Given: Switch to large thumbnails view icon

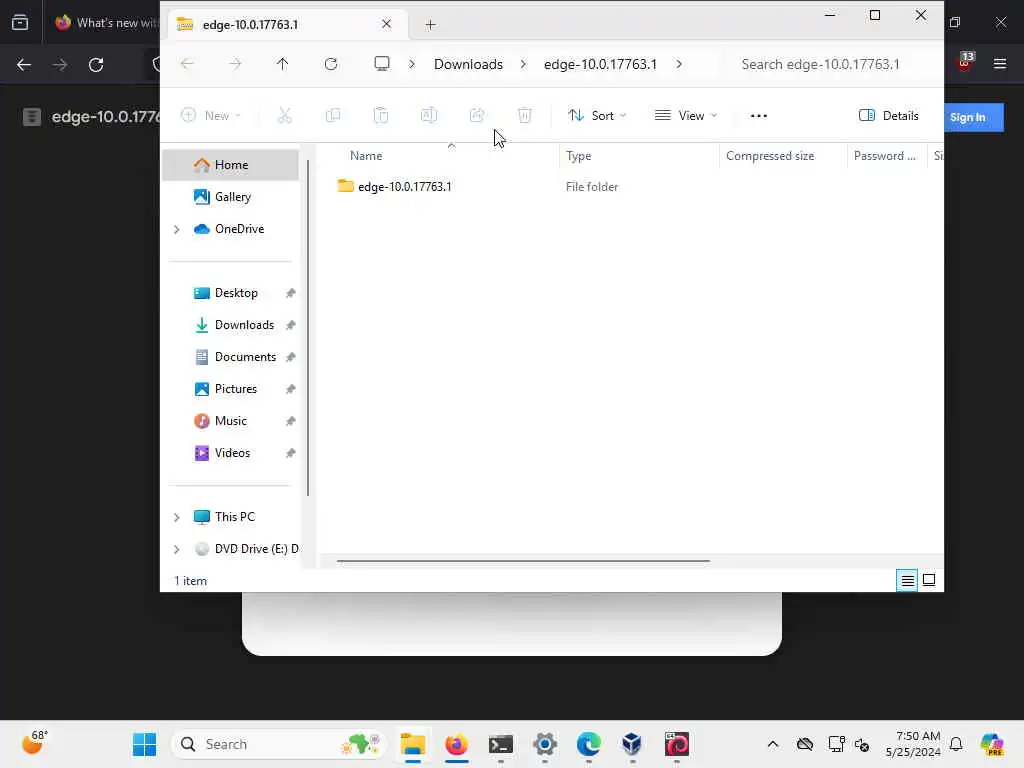Looking at the screenshot, I should coord(929,580).
